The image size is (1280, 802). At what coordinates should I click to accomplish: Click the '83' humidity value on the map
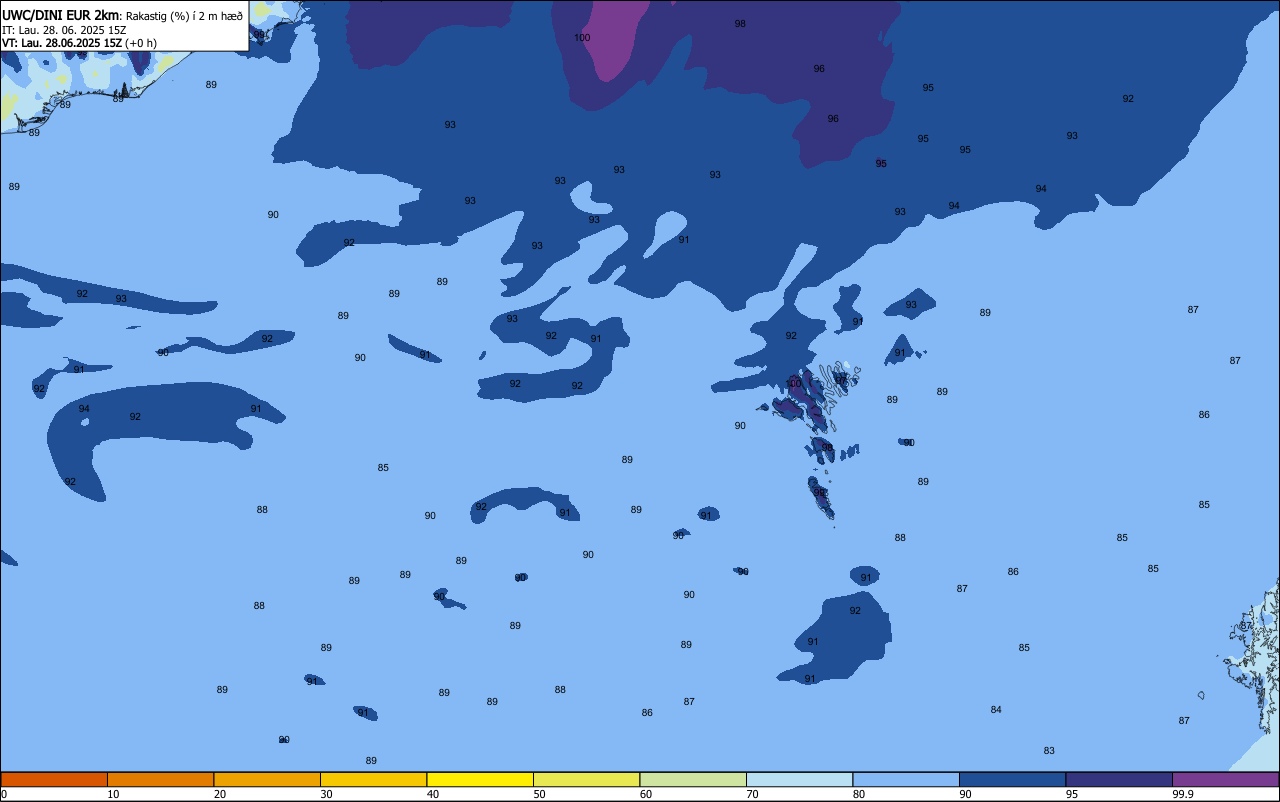coord(1049,751)
